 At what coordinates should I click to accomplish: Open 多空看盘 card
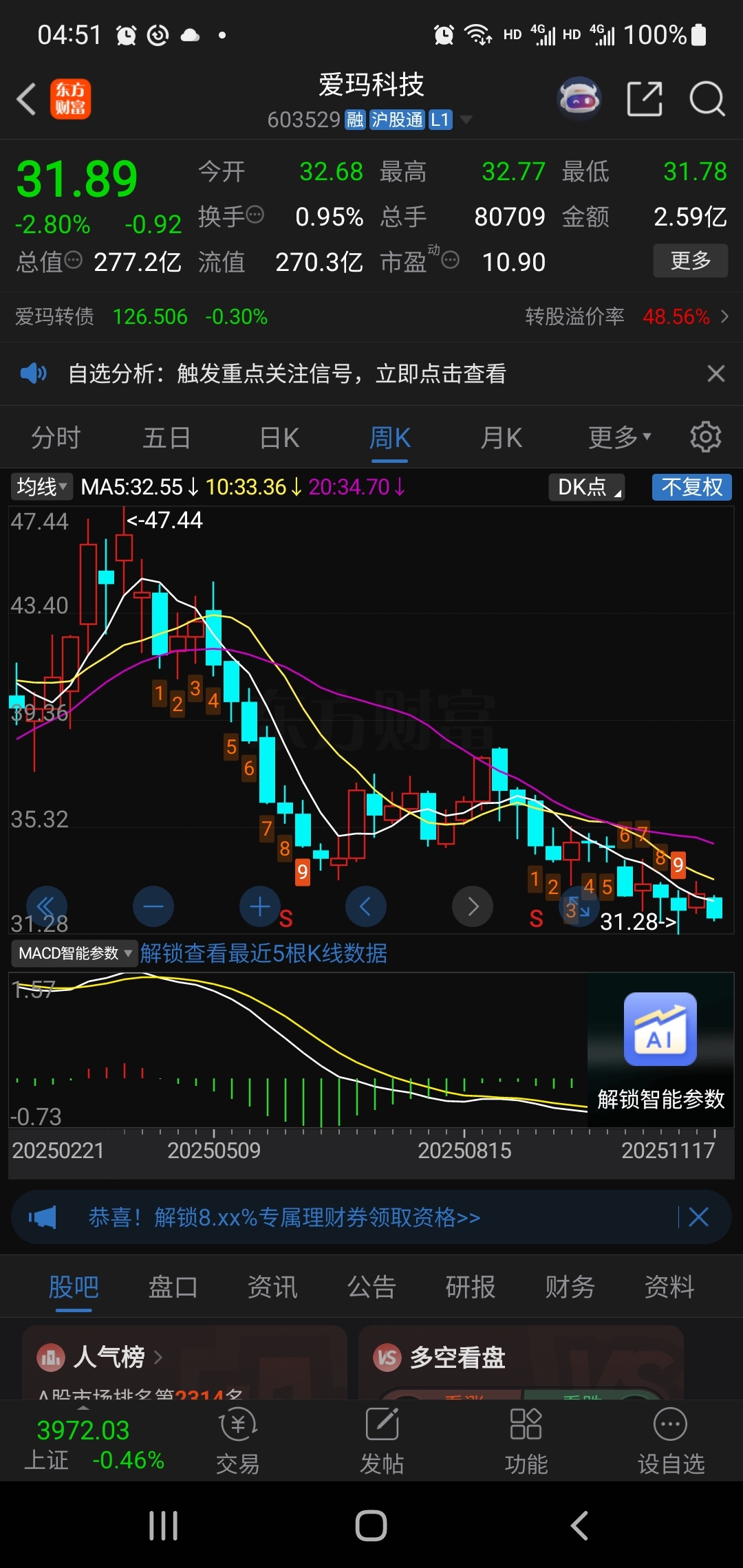click(521, 1363)
